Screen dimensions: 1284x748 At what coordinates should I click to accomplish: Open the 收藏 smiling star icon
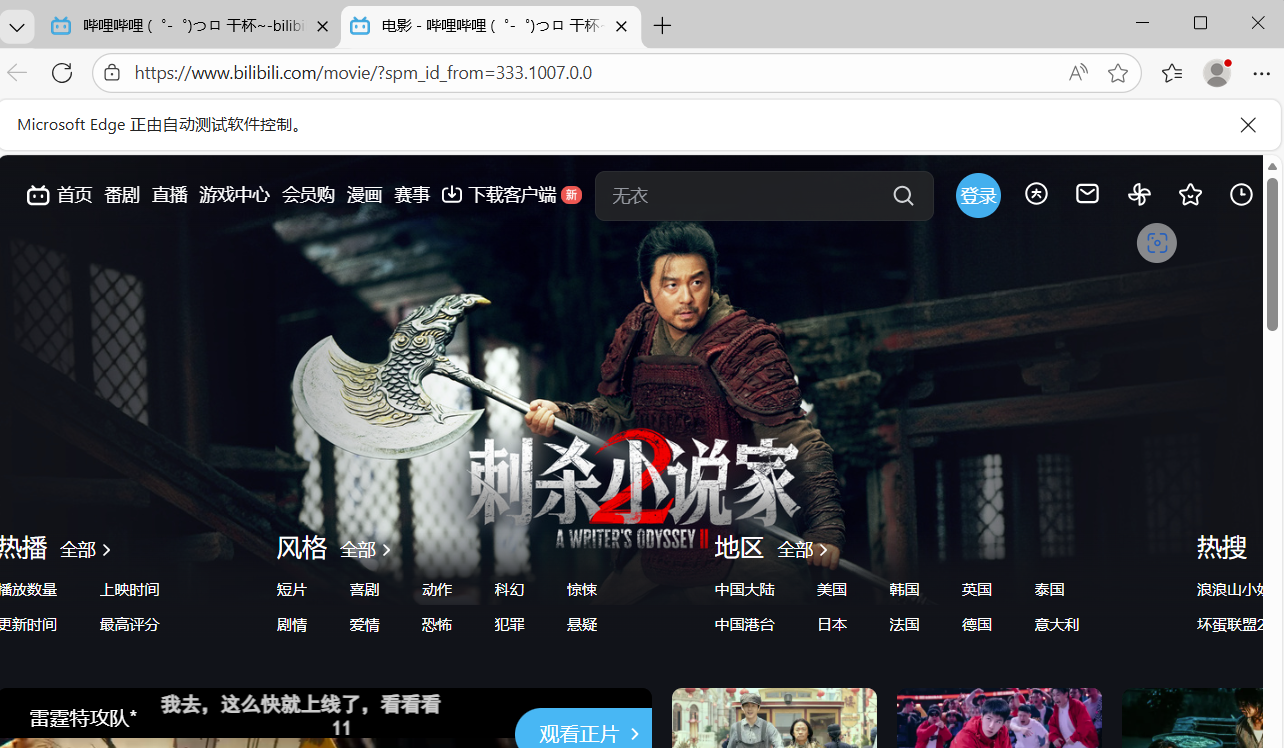[1190, 195]
